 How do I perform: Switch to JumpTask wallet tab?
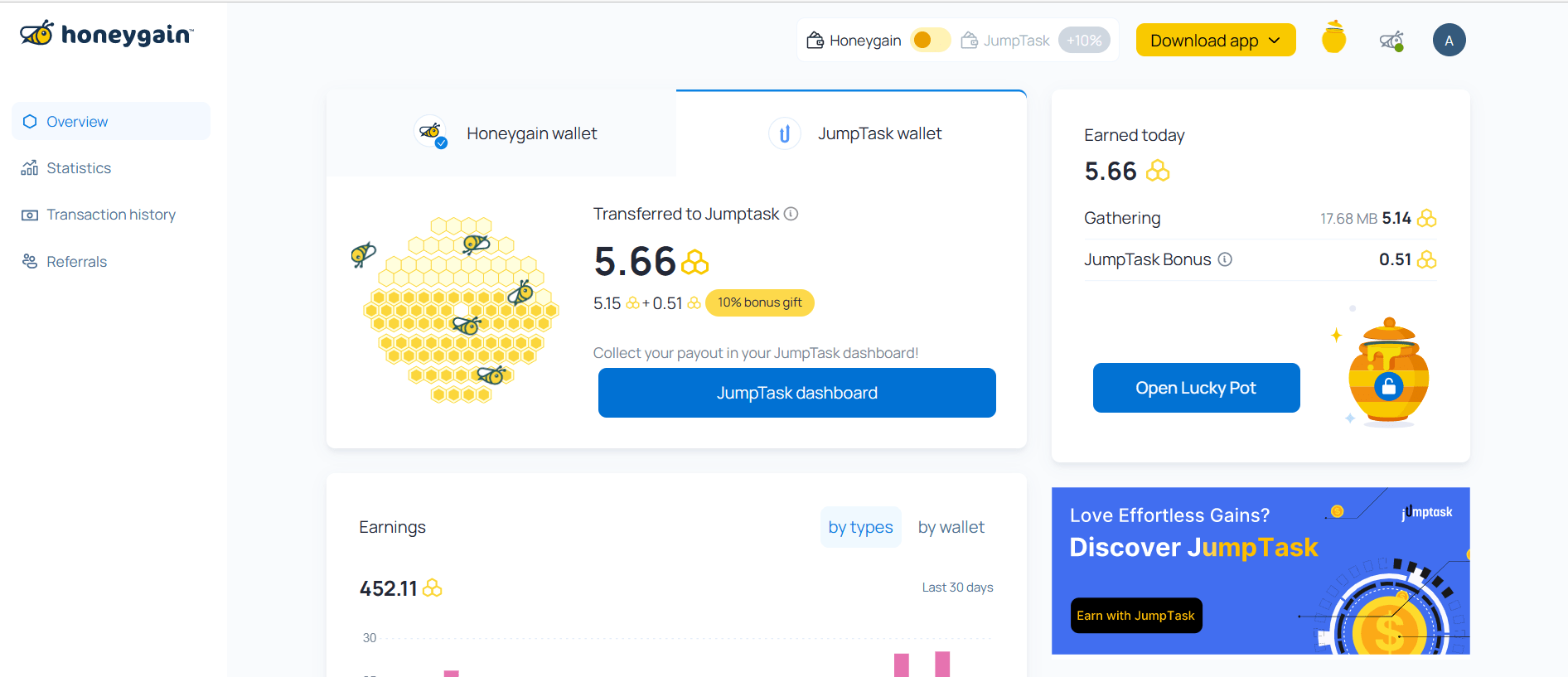coord(852,133)
